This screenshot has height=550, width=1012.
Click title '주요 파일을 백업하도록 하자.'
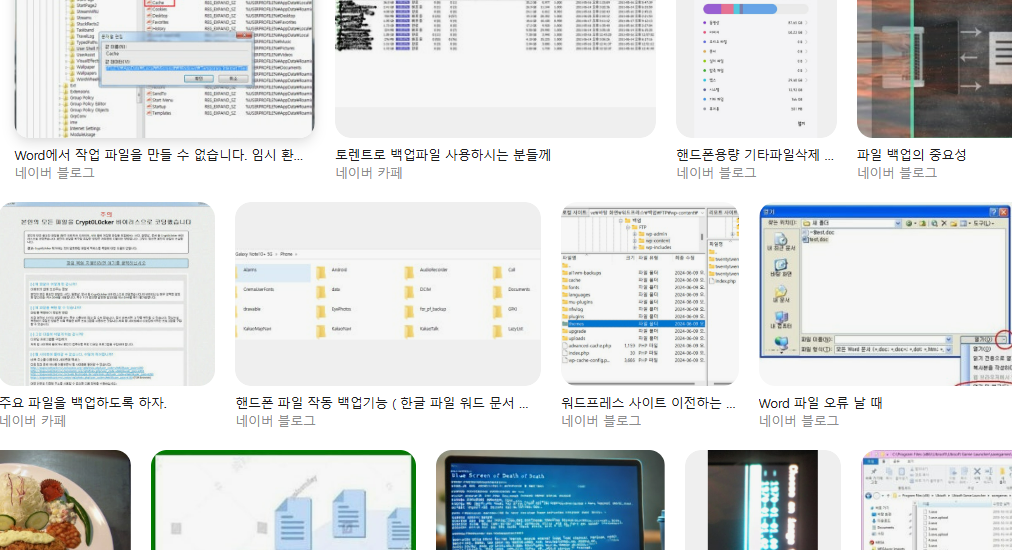(83, 403)
